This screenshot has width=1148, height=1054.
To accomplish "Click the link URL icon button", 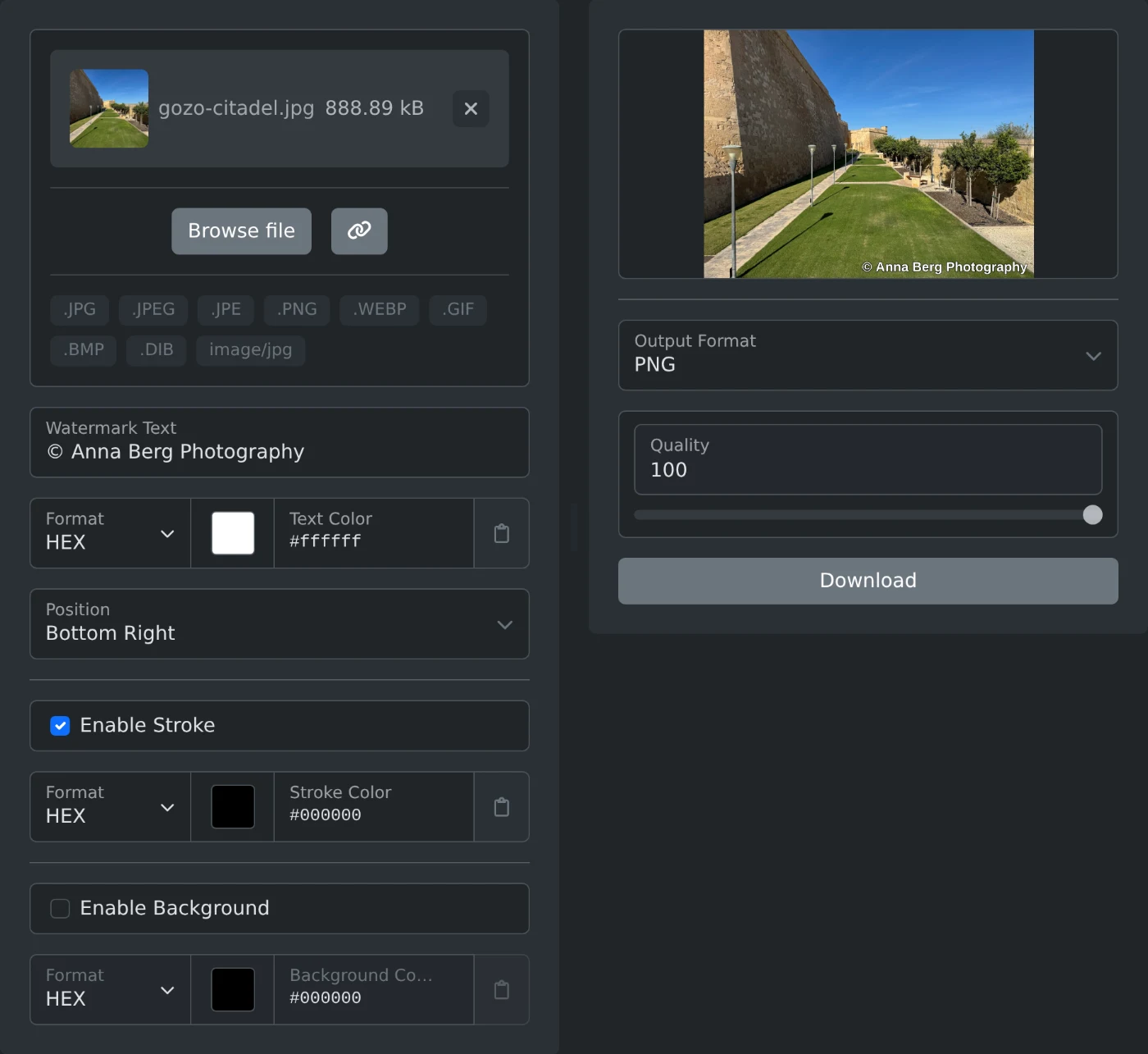I will [359, 231].
